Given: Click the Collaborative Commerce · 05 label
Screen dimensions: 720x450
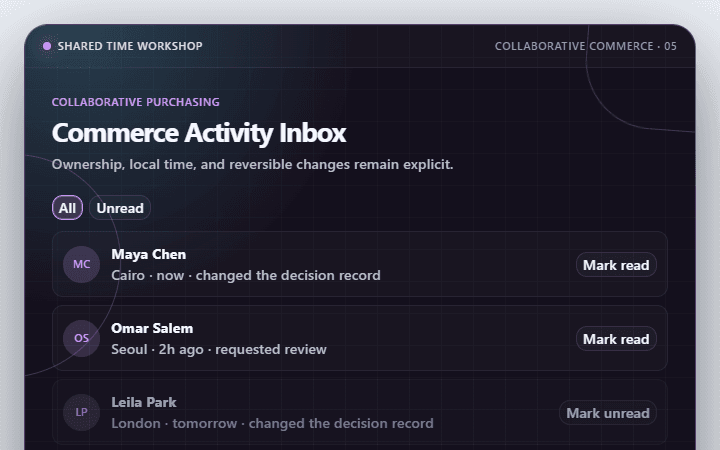Looking at the screenshot, I should pyautogui.click(x=585, y=46).
